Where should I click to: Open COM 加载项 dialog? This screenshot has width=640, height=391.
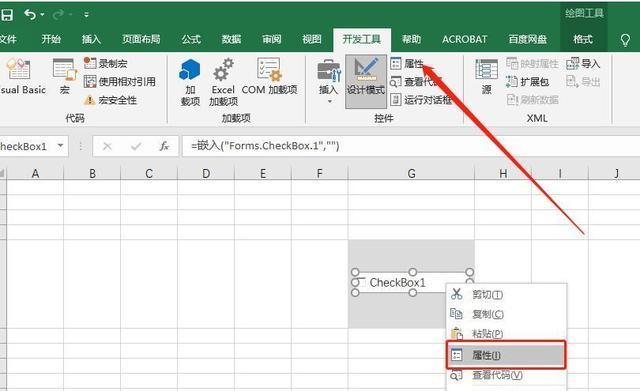pyautogui.click(x=269, y=76)
